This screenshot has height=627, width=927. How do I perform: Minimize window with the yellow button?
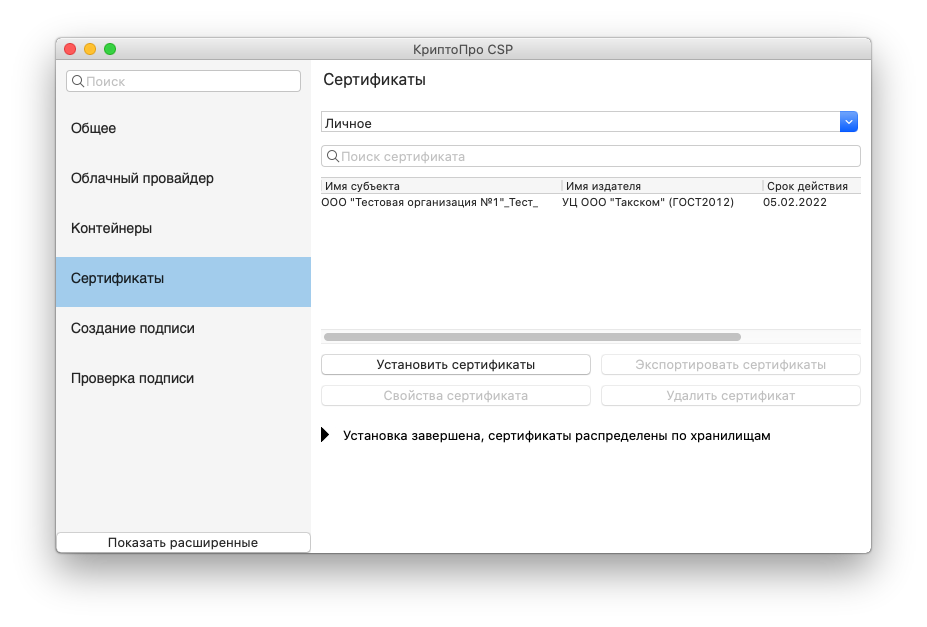click(x=90, y=49)
